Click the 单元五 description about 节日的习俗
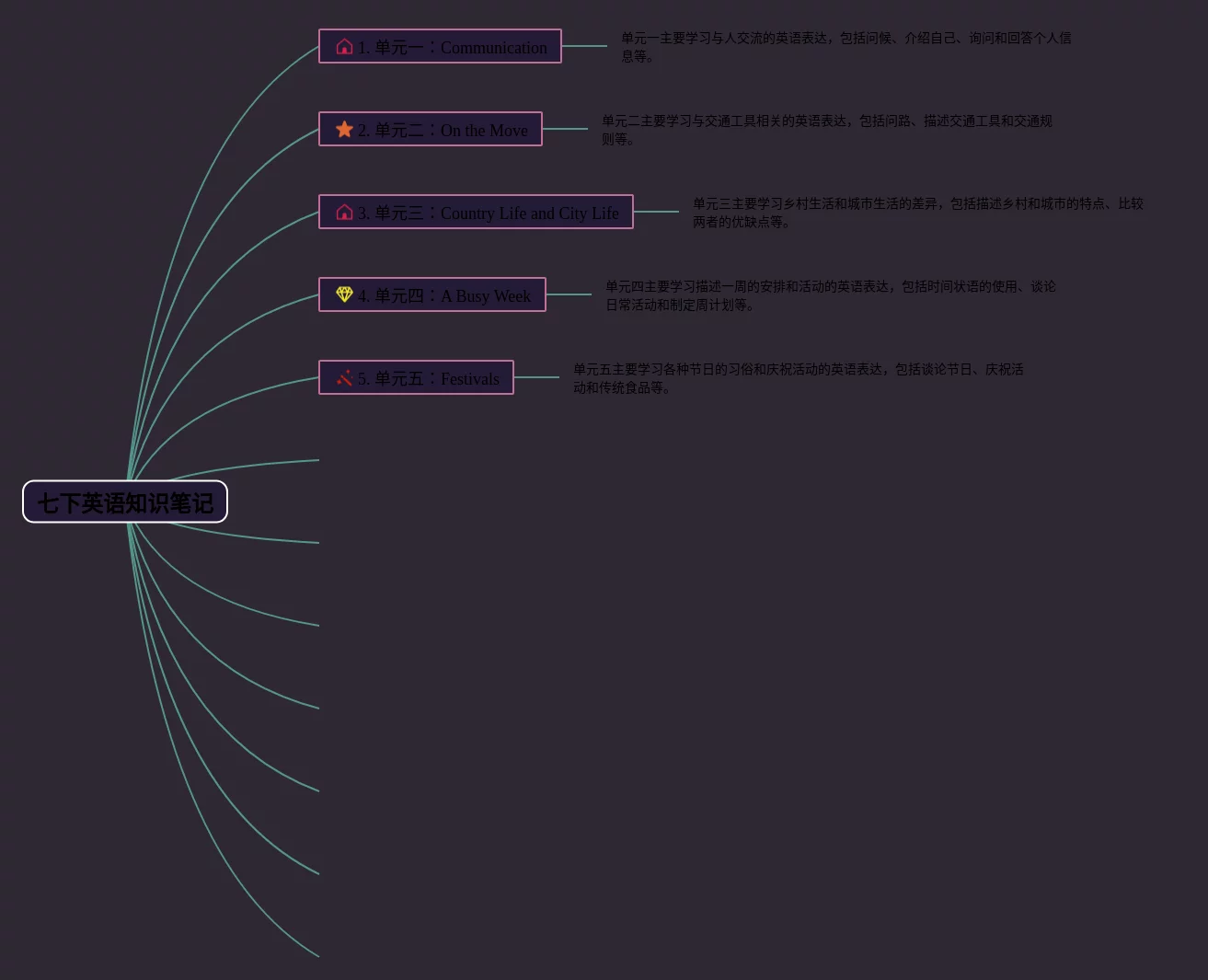Screen dimensions: 1208x980 (x=798, y=378)
